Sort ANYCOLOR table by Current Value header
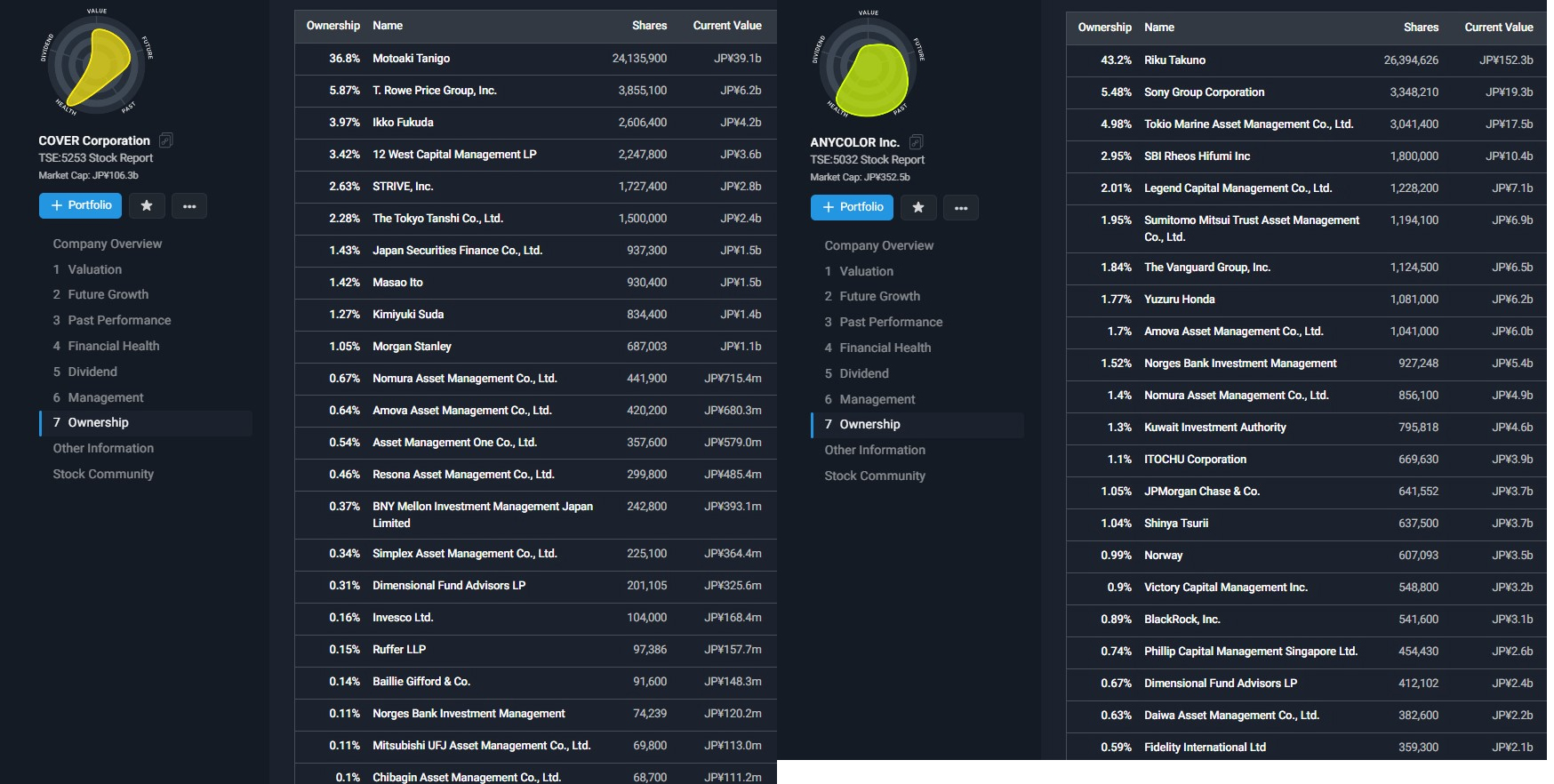1554x784 pixels. [1499, 28]
